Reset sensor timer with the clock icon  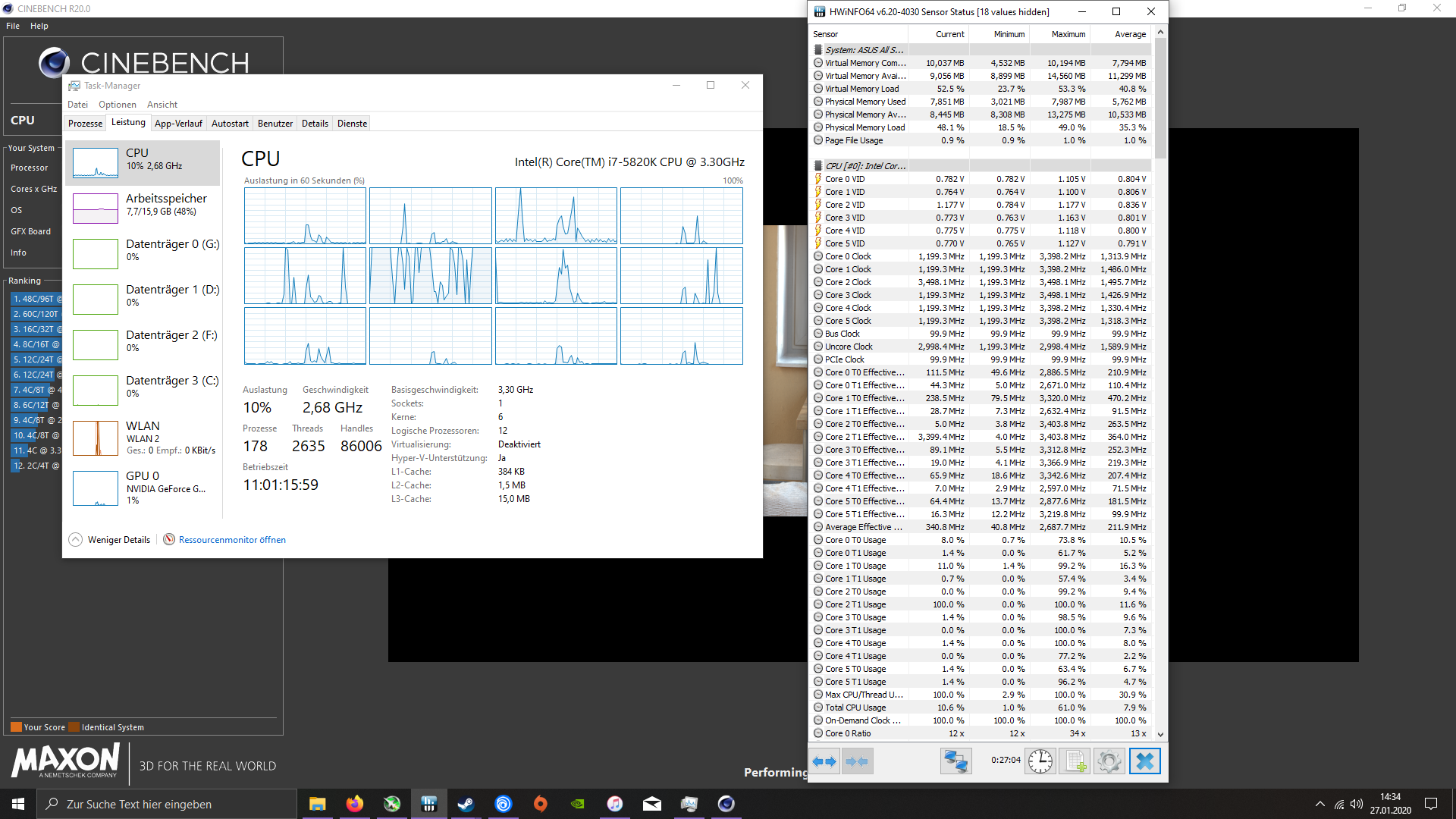(x=1040, y=761)
